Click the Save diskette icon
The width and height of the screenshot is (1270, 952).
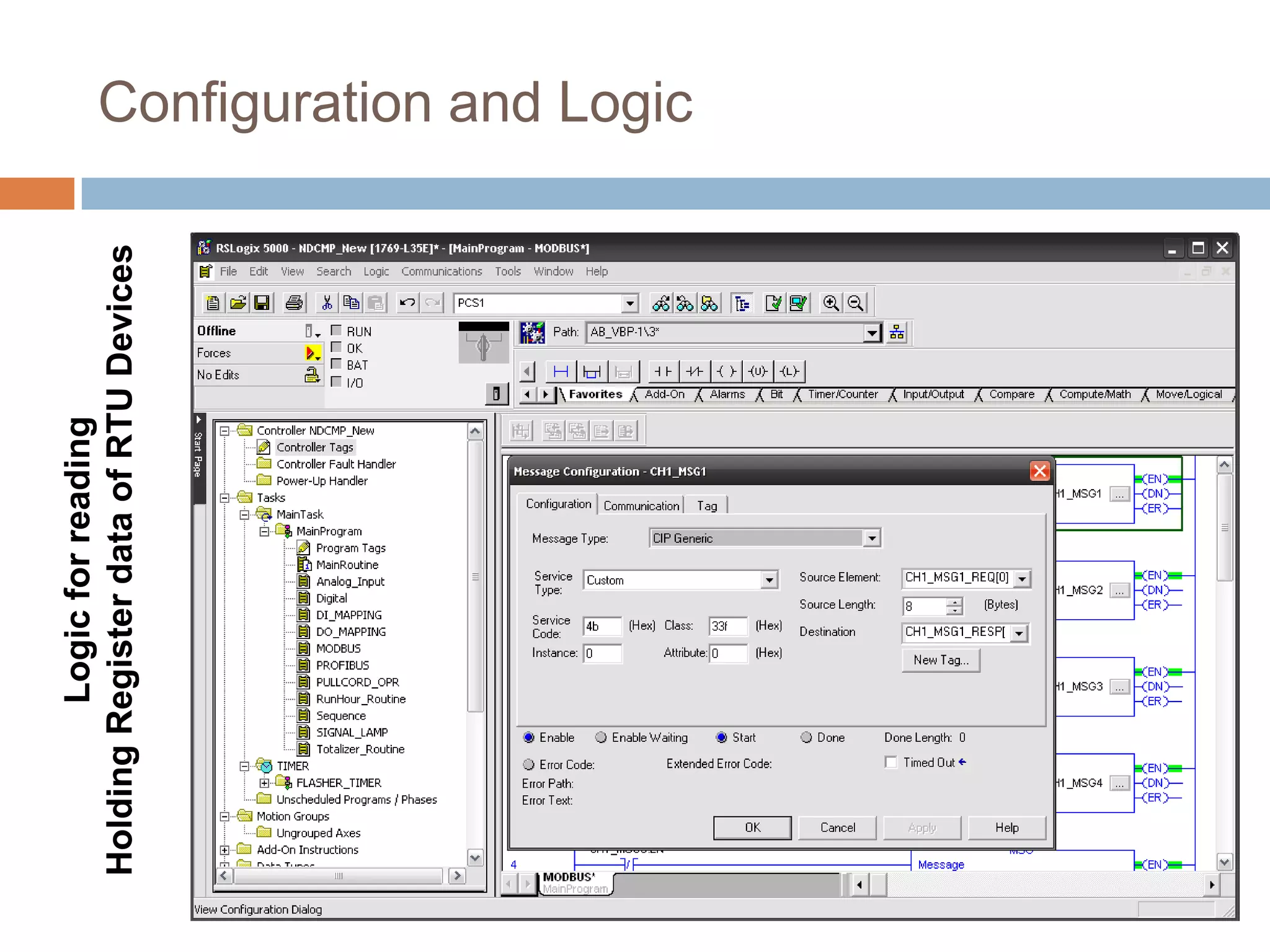point(262,302)
